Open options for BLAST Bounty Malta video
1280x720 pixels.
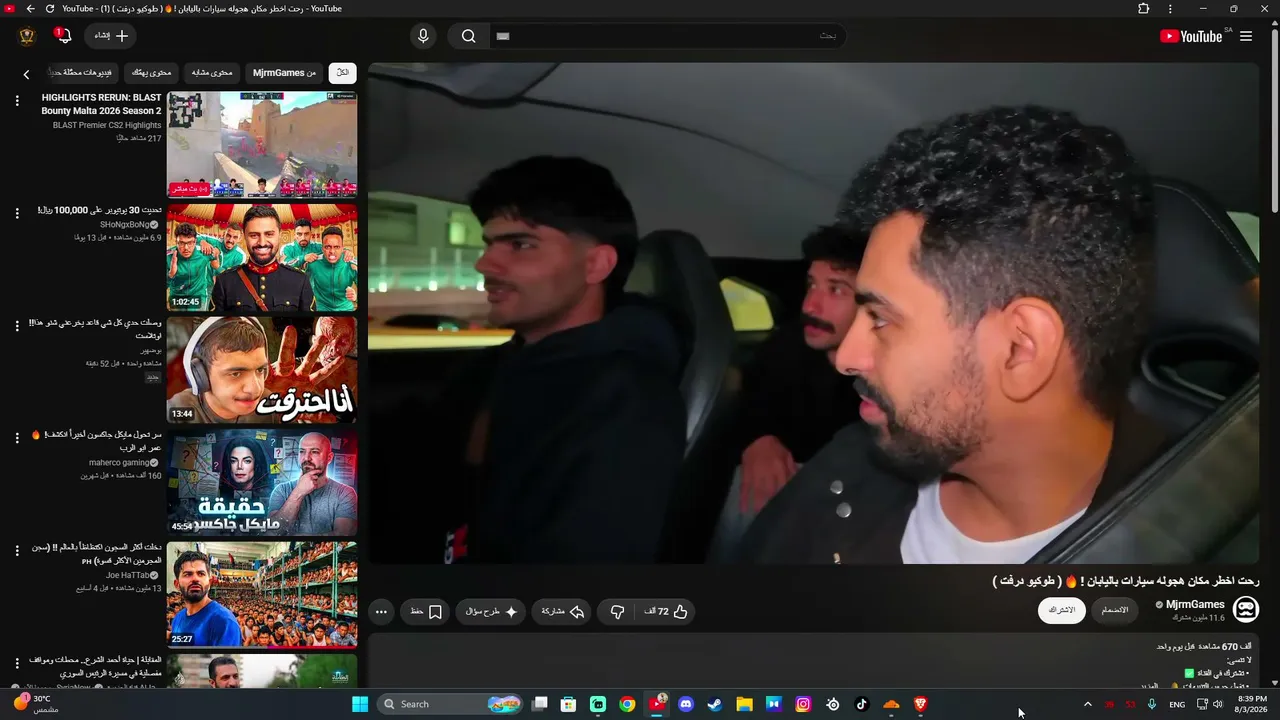coord(17,100)
